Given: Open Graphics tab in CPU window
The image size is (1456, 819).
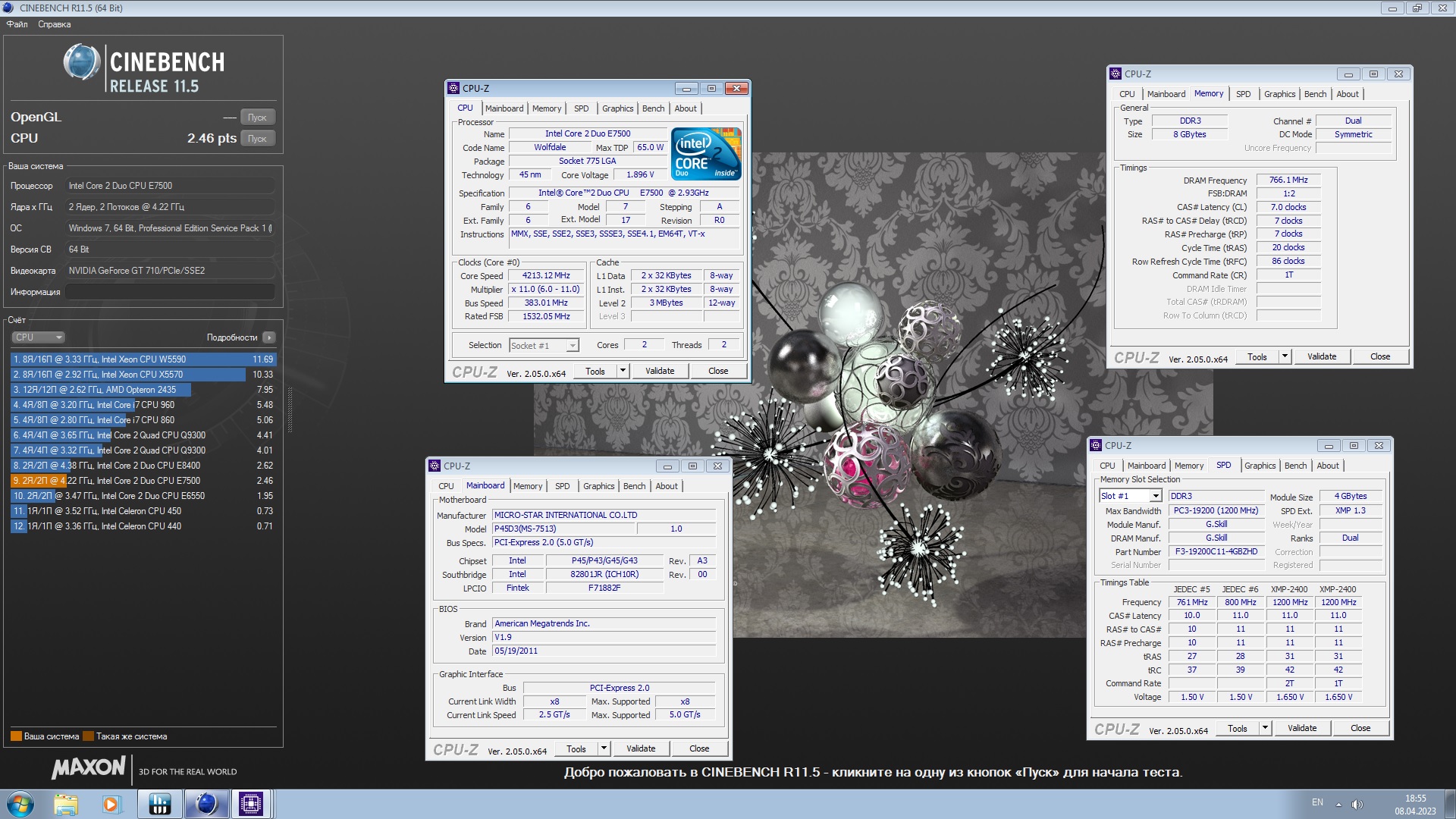Looking at the screenshot, I should coord(617,108).
